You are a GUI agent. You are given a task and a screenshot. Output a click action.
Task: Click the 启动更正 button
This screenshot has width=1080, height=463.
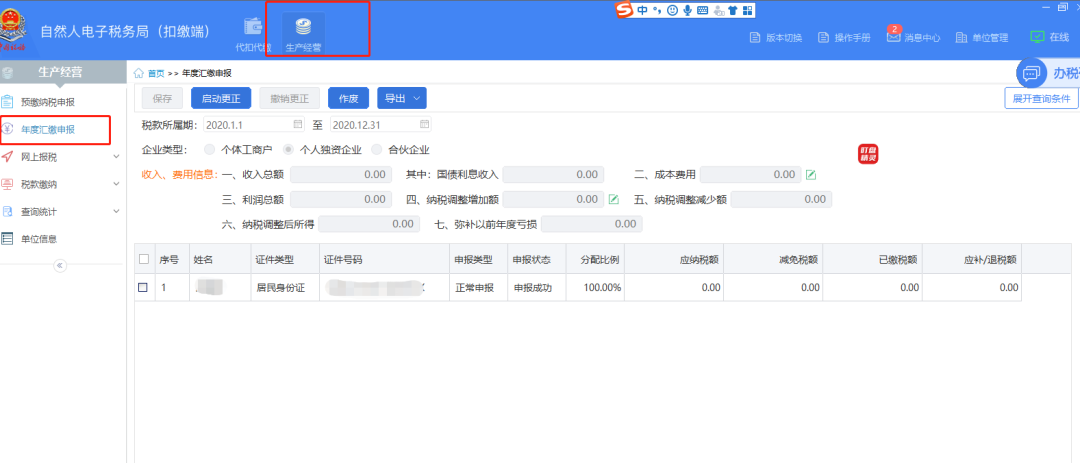[221, 99]
